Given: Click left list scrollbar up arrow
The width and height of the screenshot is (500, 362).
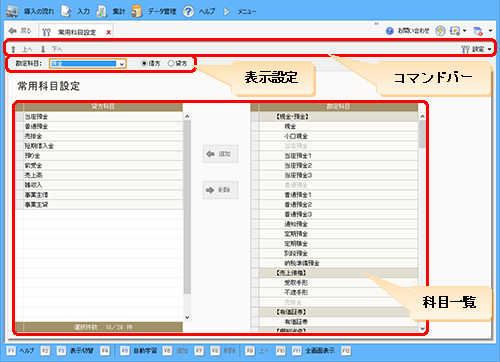Looking at the screenshot, I should tap(187, 116).
